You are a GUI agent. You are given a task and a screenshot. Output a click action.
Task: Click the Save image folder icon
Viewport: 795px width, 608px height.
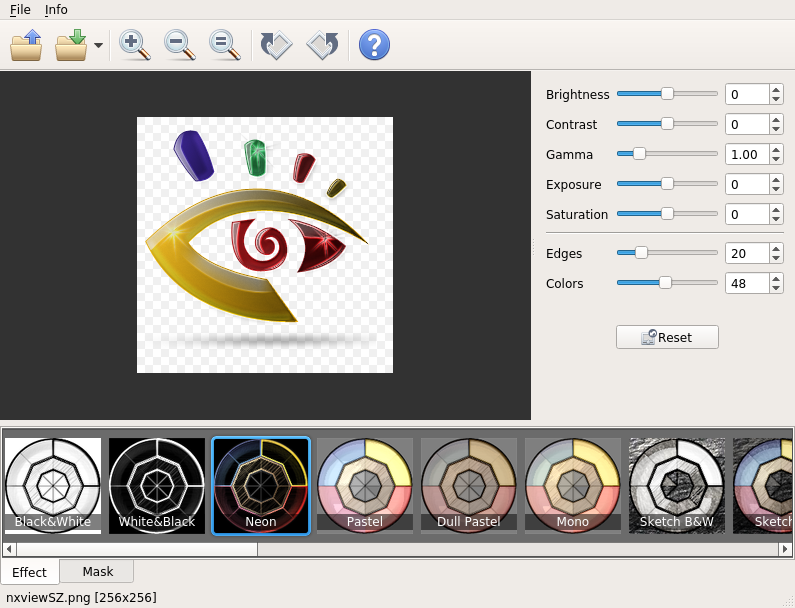(71, 45)
